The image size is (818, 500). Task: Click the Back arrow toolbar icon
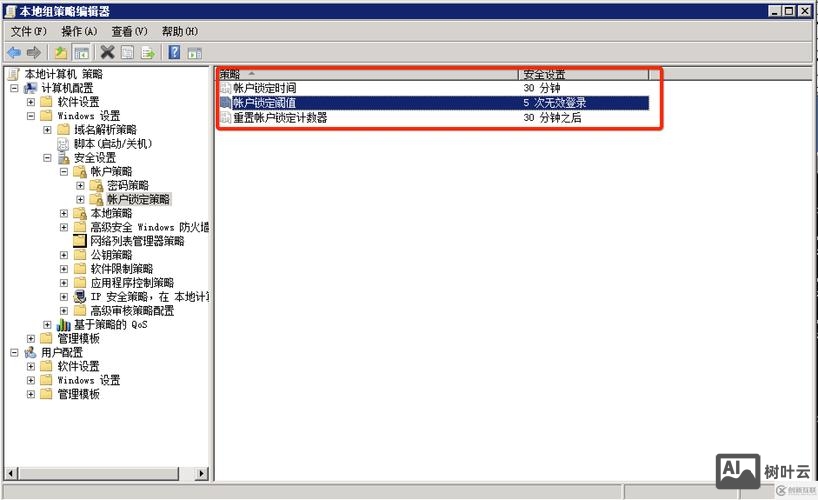coord(14,52)
